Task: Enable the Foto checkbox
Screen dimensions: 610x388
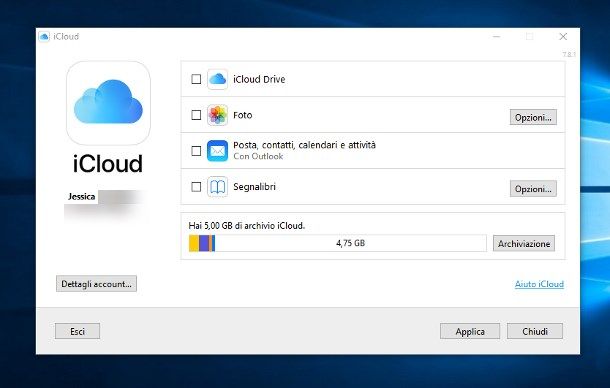Action: (x=196, y=115)
